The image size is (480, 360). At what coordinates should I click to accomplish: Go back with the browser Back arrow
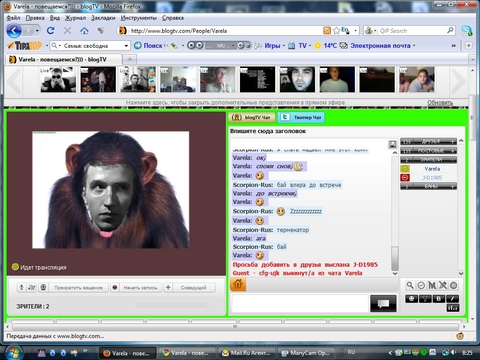click(14, 31)
